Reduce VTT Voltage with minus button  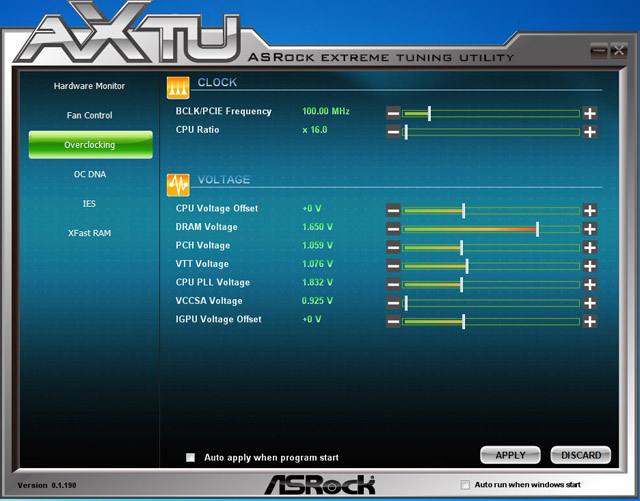click(393, 266)
